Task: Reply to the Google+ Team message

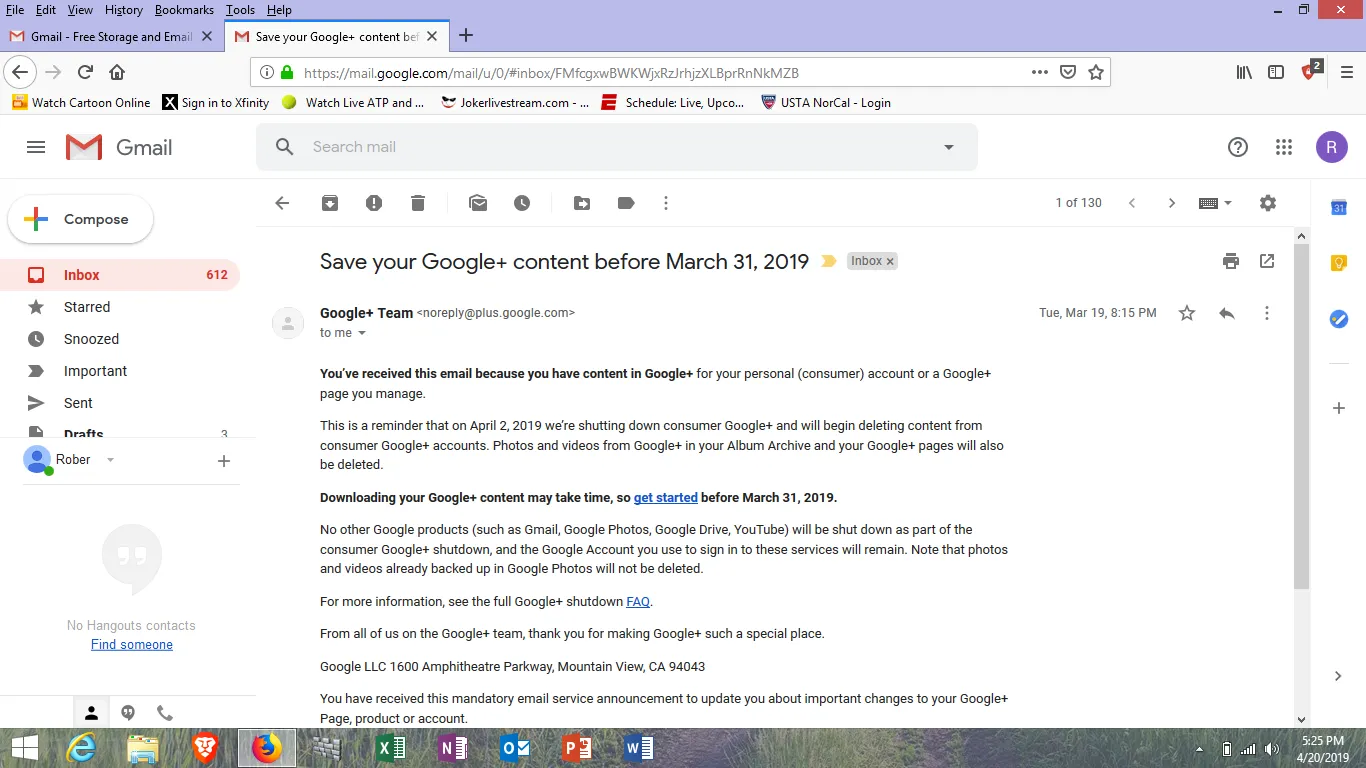Action: click(x=1227, y=313)
